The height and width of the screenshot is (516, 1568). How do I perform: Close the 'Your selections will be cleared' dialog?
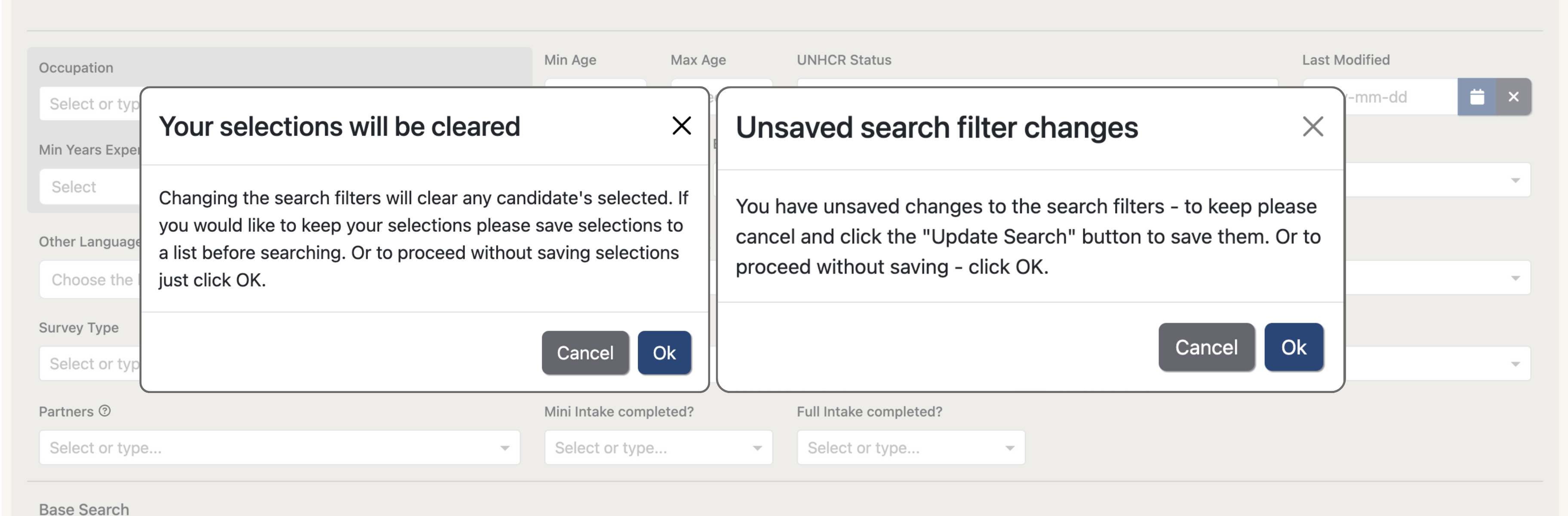pos(681,126)
